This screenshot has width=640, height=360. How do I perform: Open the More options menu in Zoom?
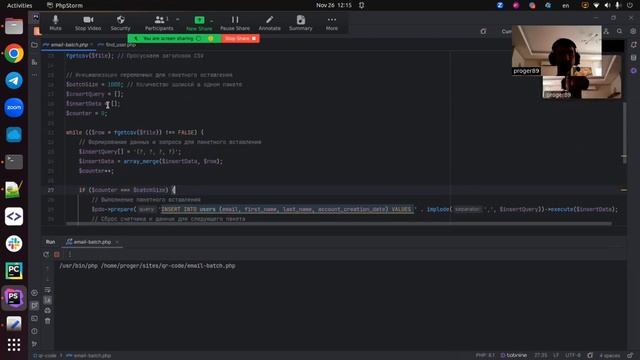(332, 23)
